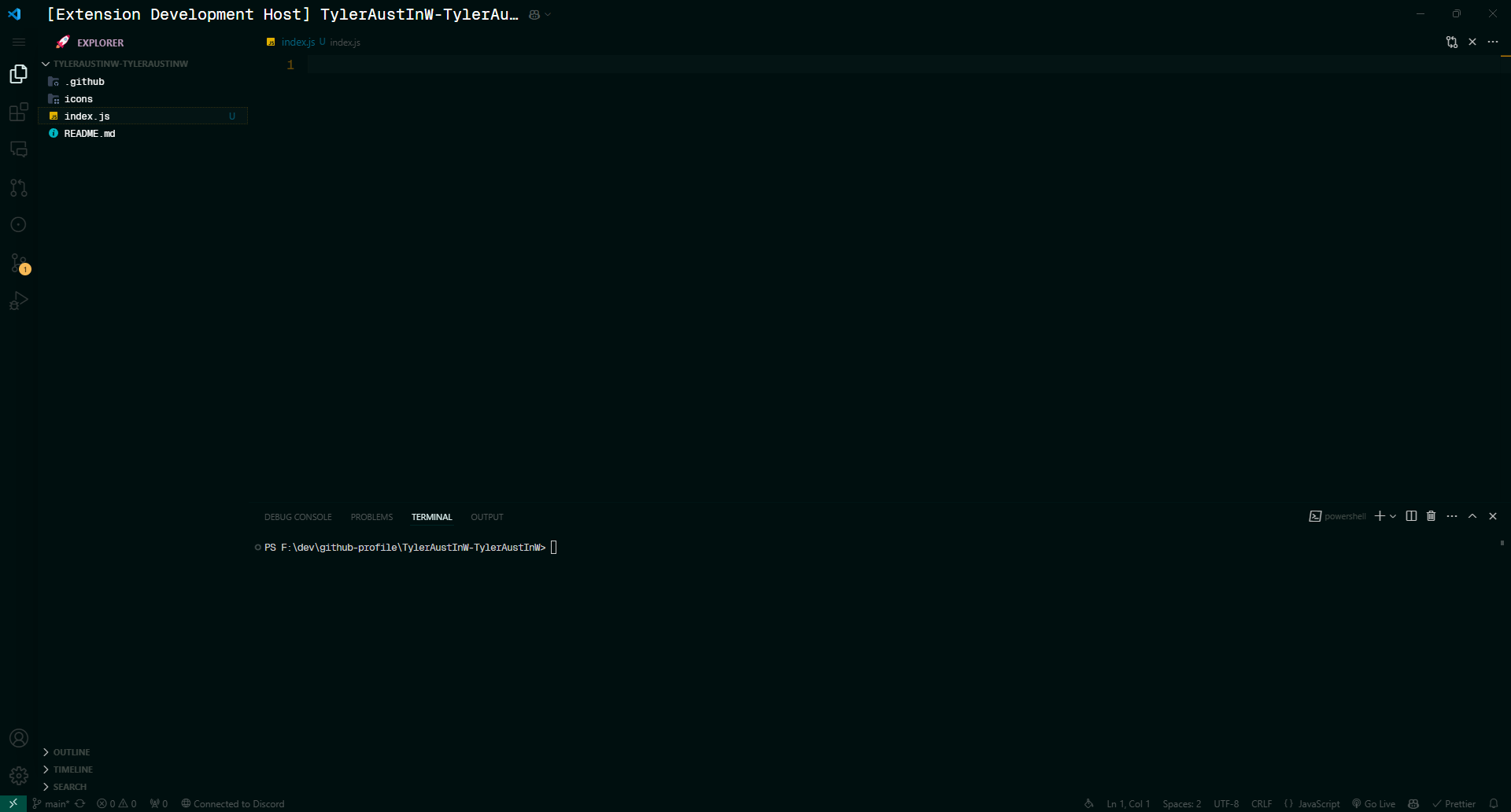Screen dimensions: 1511x812
Task: Open notifications bell in status bar
Action: tap(1494, 803)
